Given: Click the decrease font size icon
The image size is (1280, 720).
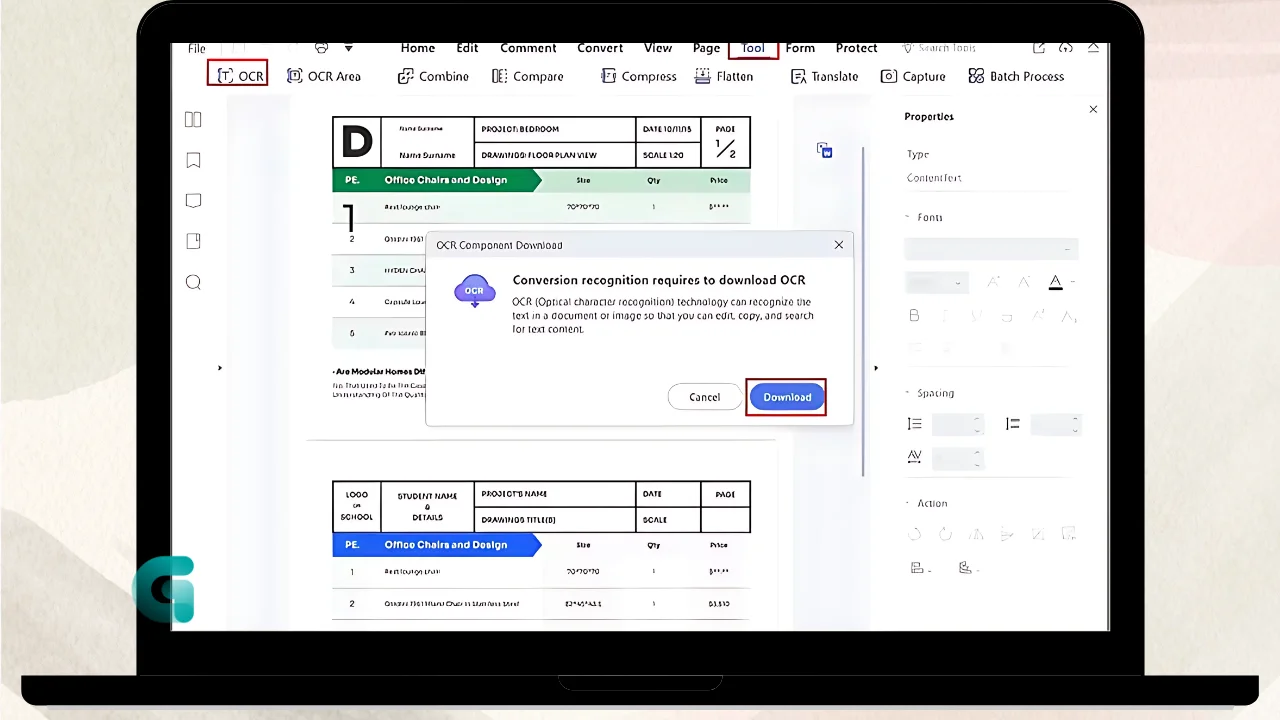Looking at the screenshot, I should tap(1023, 282).
